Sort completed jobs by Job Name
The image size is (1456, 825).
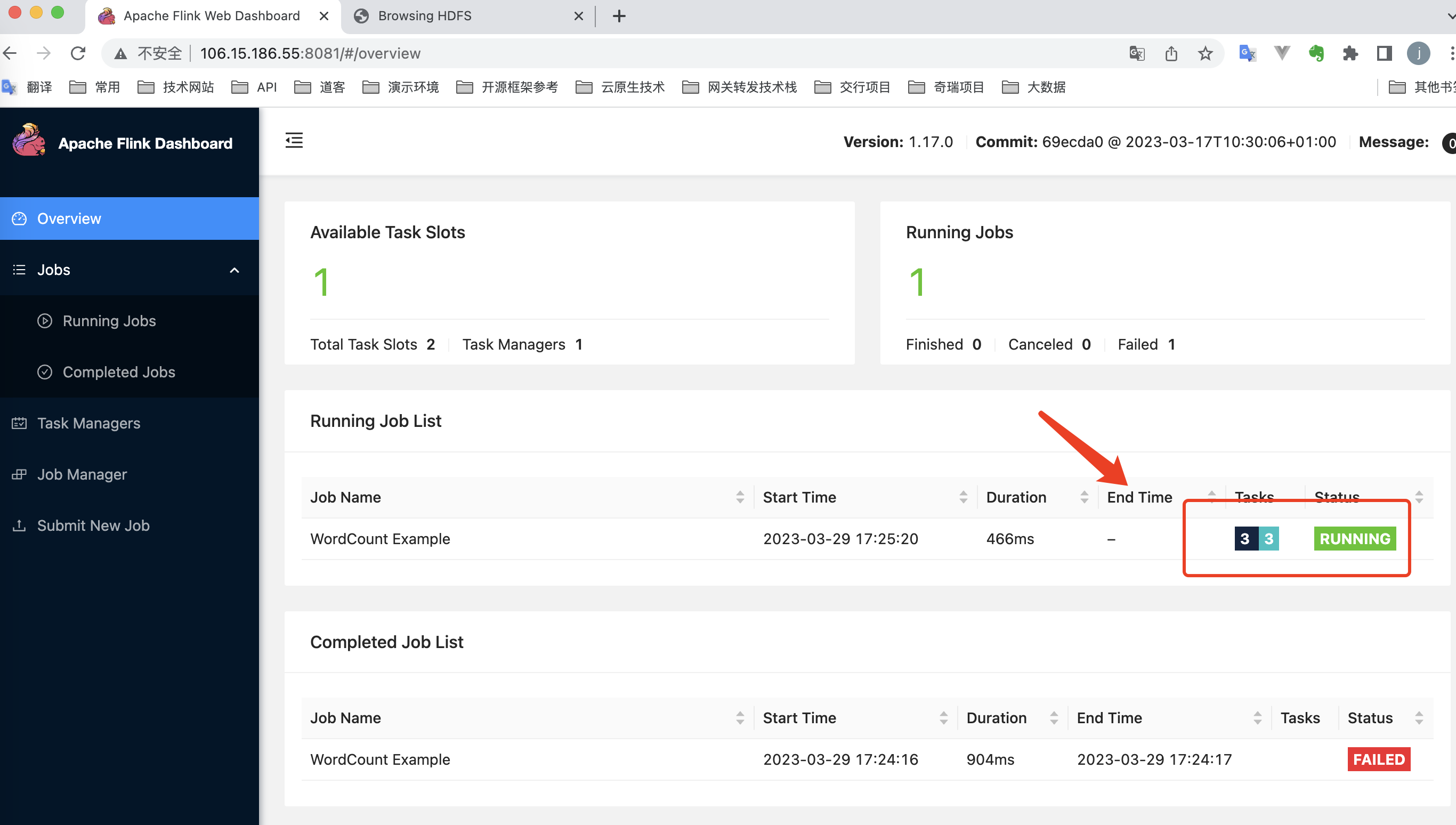coord(740,718)
